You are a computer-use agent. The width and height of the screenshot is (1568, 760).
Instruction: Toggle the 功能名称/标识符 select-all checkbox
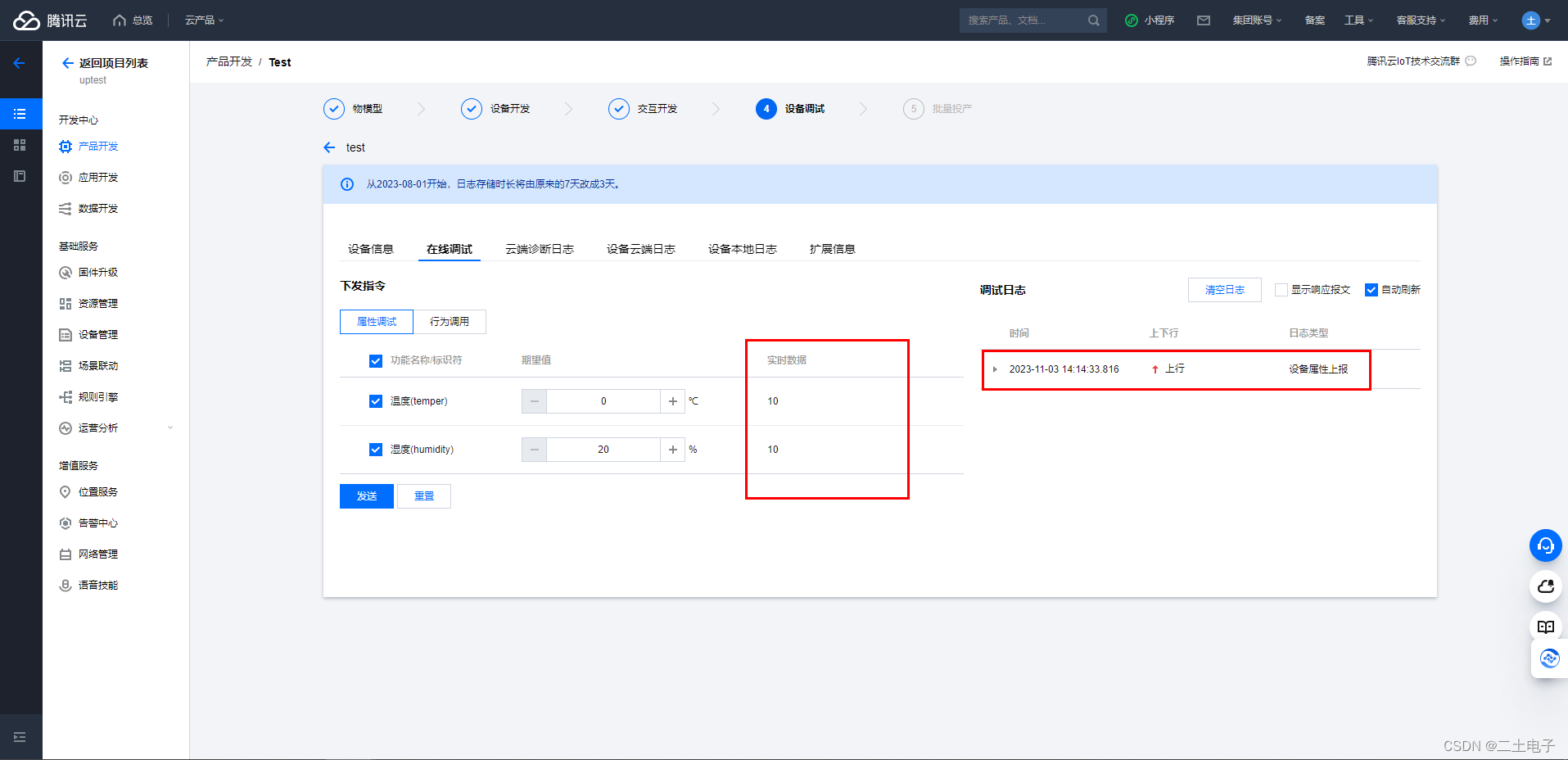[x=376, y=361]
